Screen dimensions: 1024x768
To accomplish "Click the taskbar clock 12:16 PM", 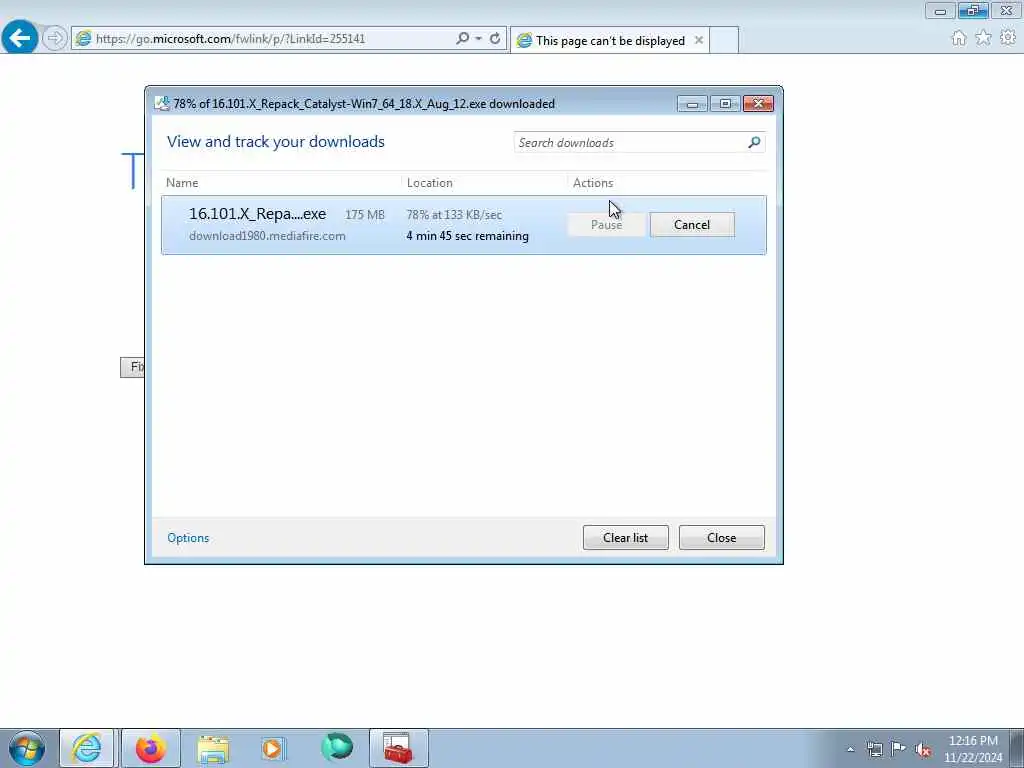I will coord(972,748).
